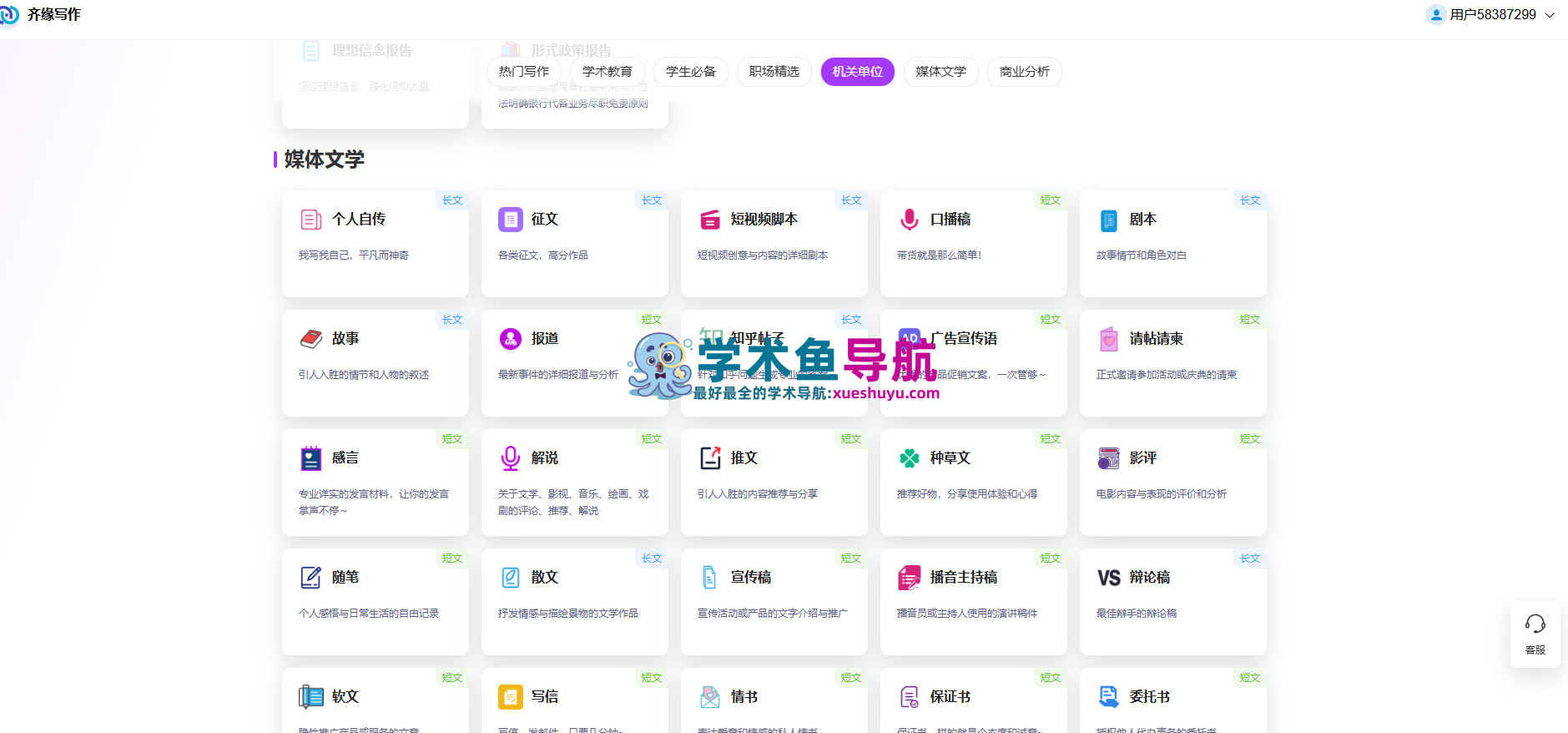1568x733 pixels.
Task: Open the 剧本 blue script icon
Action: pyautogui.click(x=1108, y=220)
